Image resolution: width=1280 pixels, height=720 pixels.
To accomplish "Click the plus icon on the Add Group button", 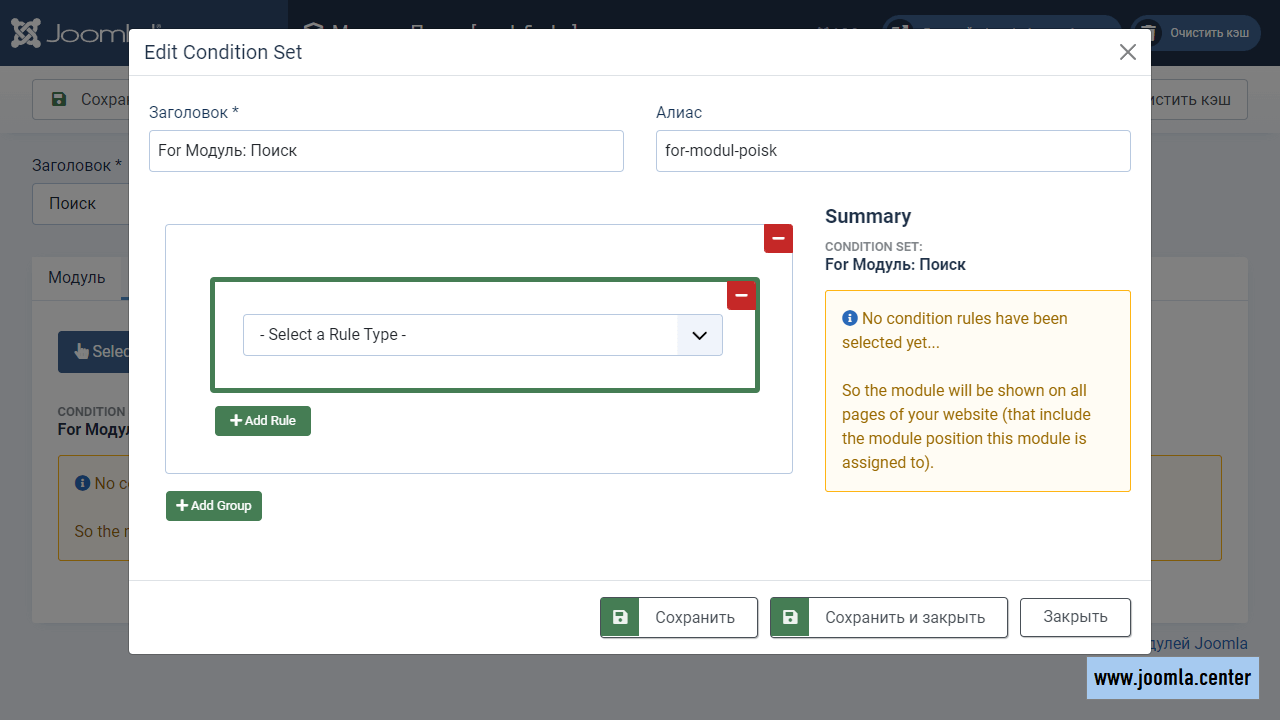I will pyautogui.click(x=182, y=506).
